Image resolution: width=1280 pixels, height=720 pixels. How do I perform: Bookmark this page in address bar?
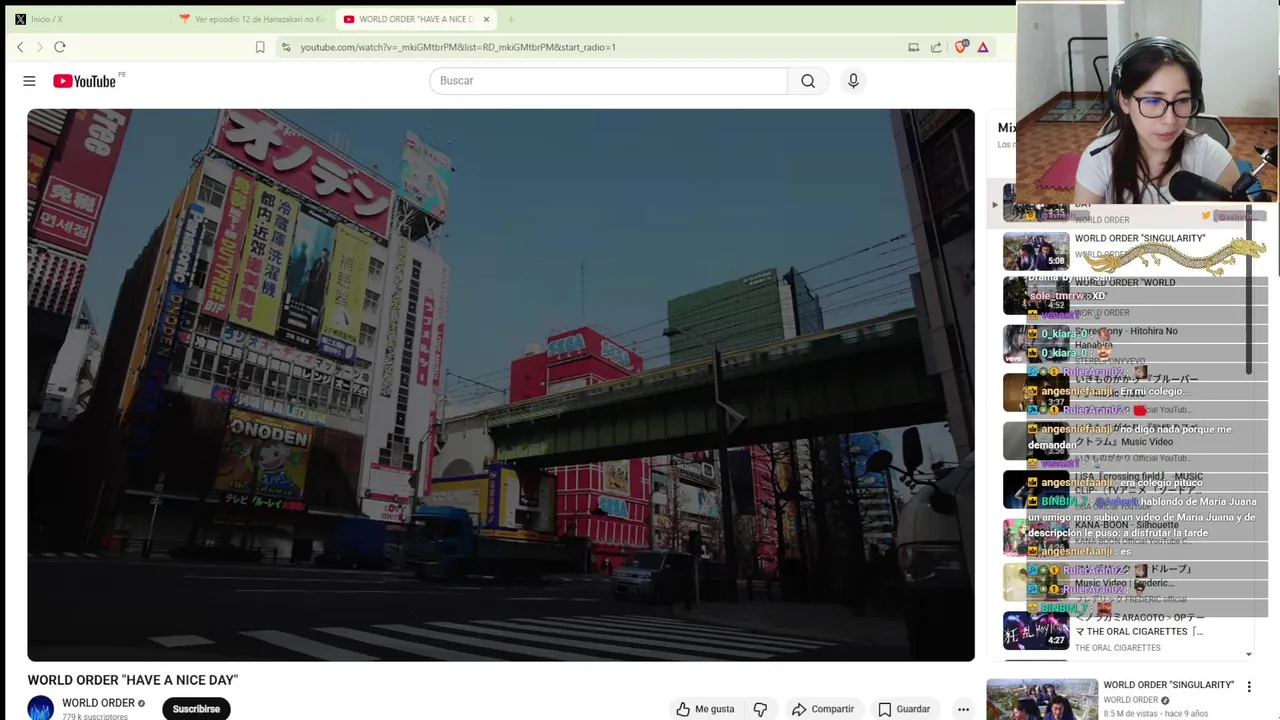coord(260,47)
